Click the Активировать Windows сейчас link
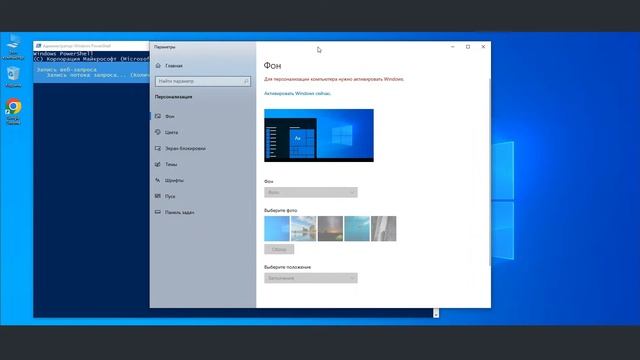Image resolution: width=640 pixels, height=360 pixels. pos(297,93)
